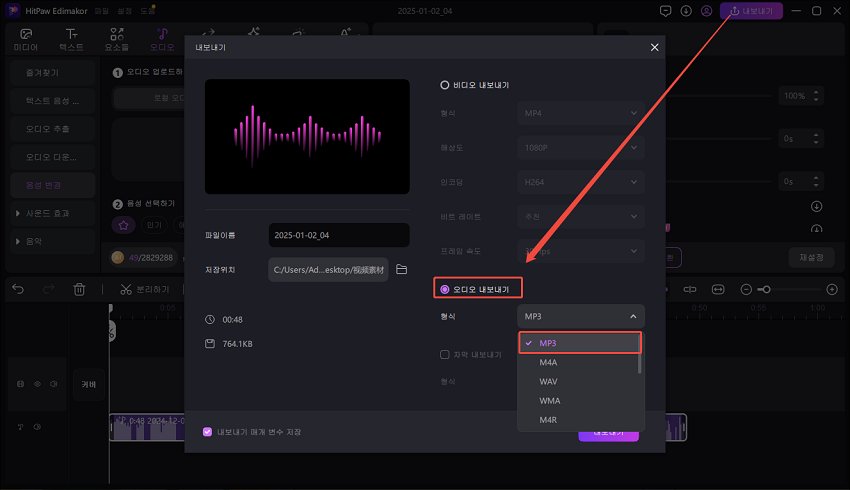Enable the 자막 내보내기 checkbox
Image resolution: width=850 pixels, height=490 pixels.
point(445,354)
